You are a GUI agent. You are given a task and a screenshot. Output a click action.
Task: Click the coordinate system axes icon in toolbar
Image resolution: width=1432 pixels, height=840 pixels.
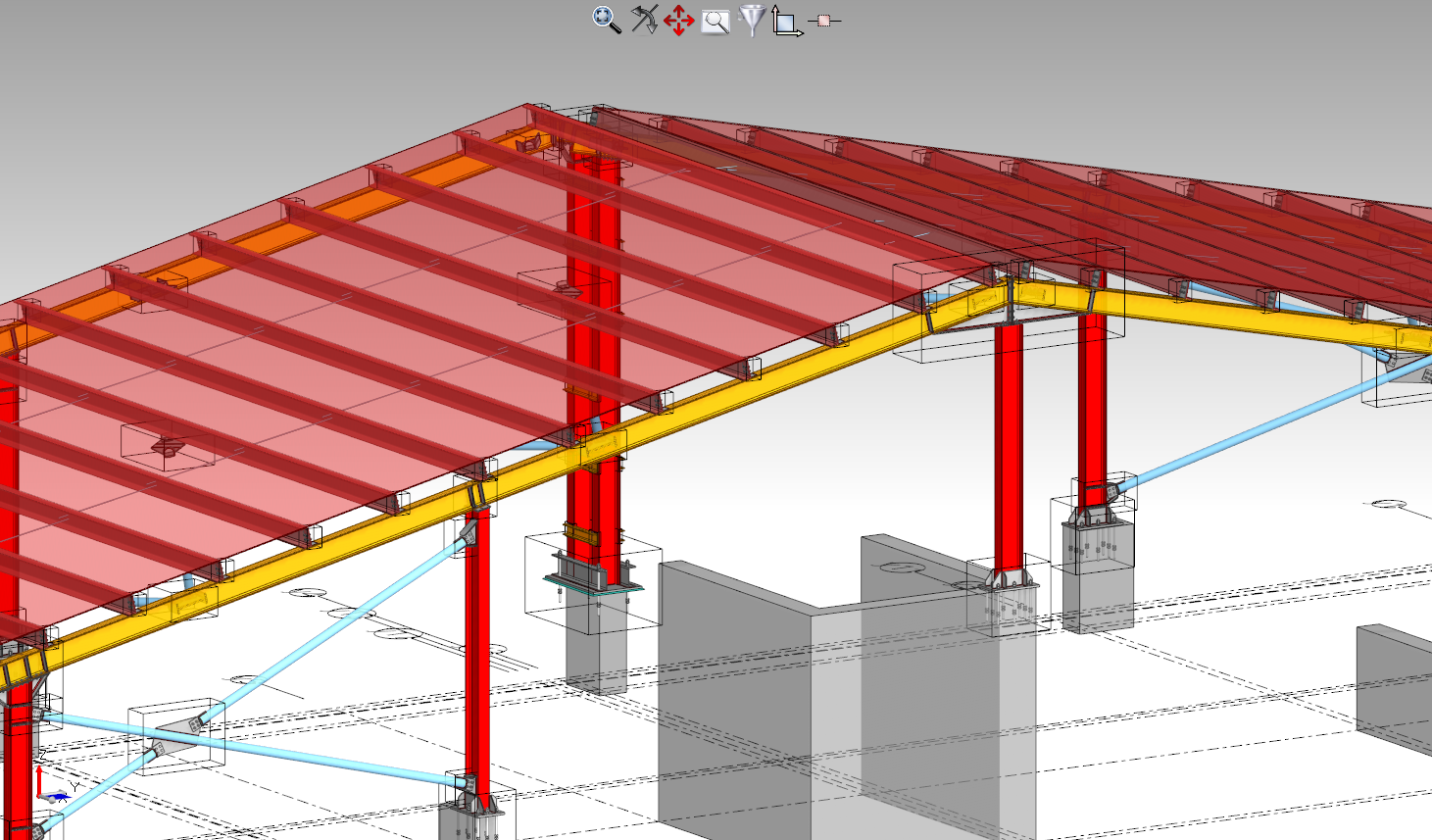pyautogui.click(x=786, y=21)
